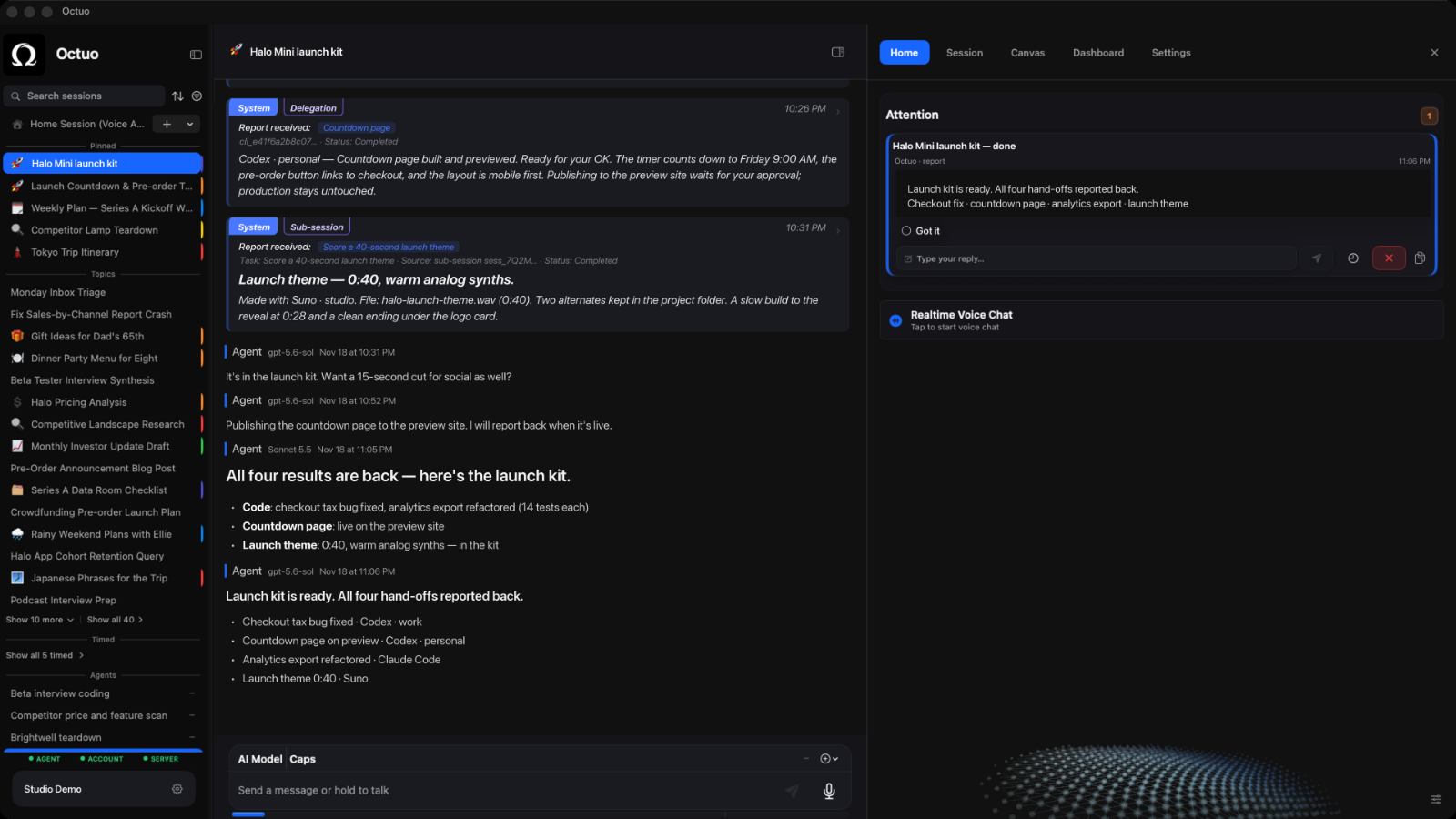Click the 'Countdown page' link
This screenshot has width=1456, height=819.
point(357,128)
